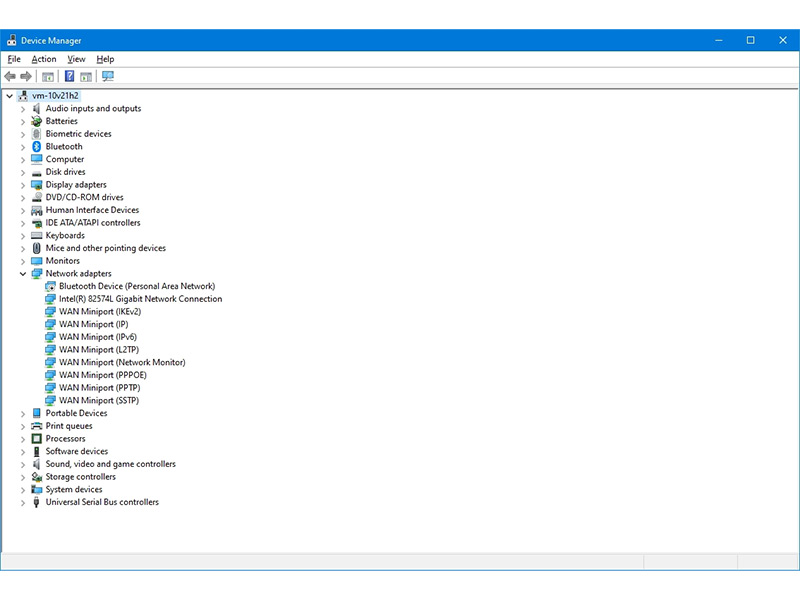Select the IDE ATA/ATAPI controllers label
This screenshot has width=800, height=600.
(93, 223)
